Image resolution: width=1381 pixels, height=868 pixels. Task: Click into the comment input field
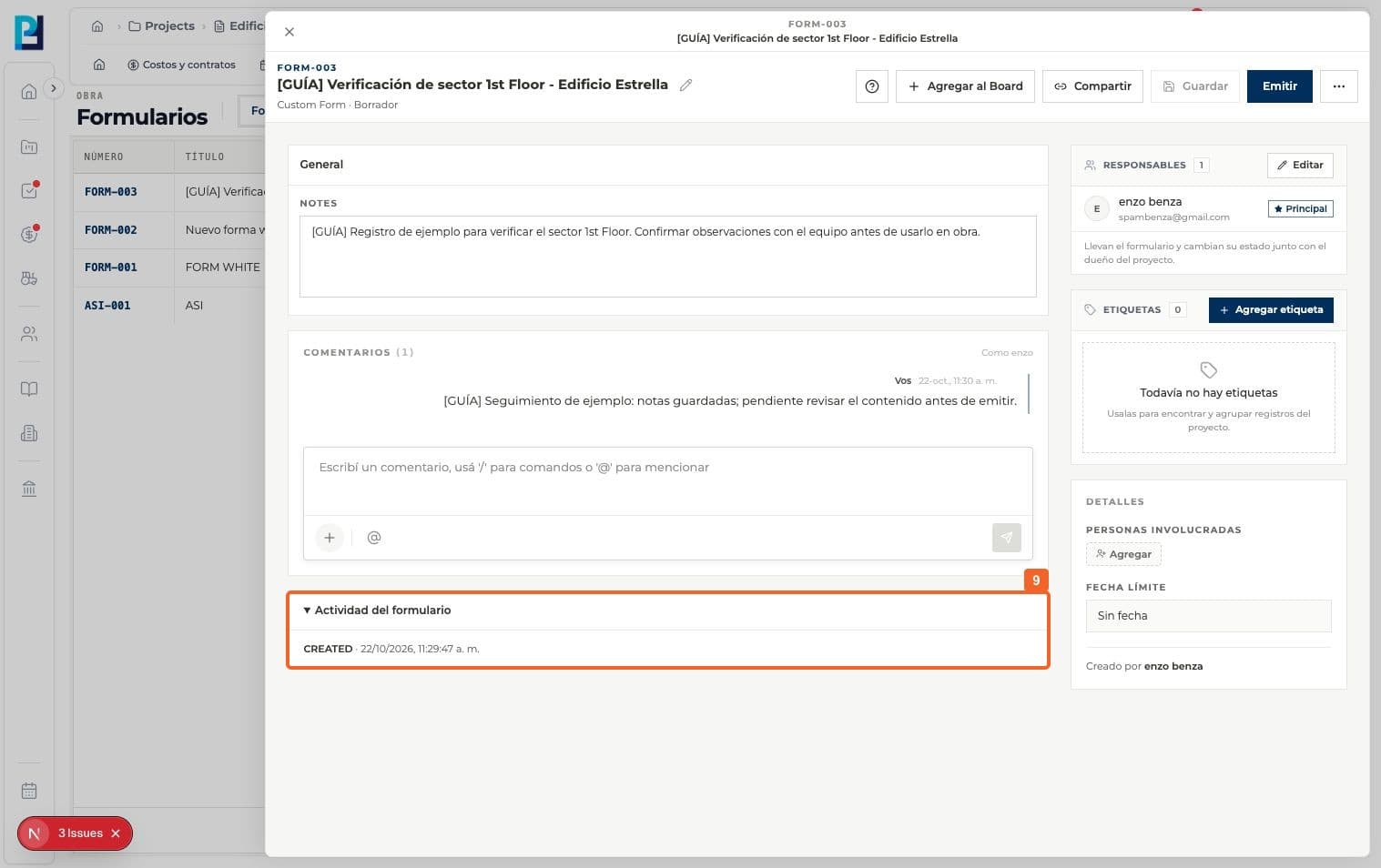click(x=667, y=481)
